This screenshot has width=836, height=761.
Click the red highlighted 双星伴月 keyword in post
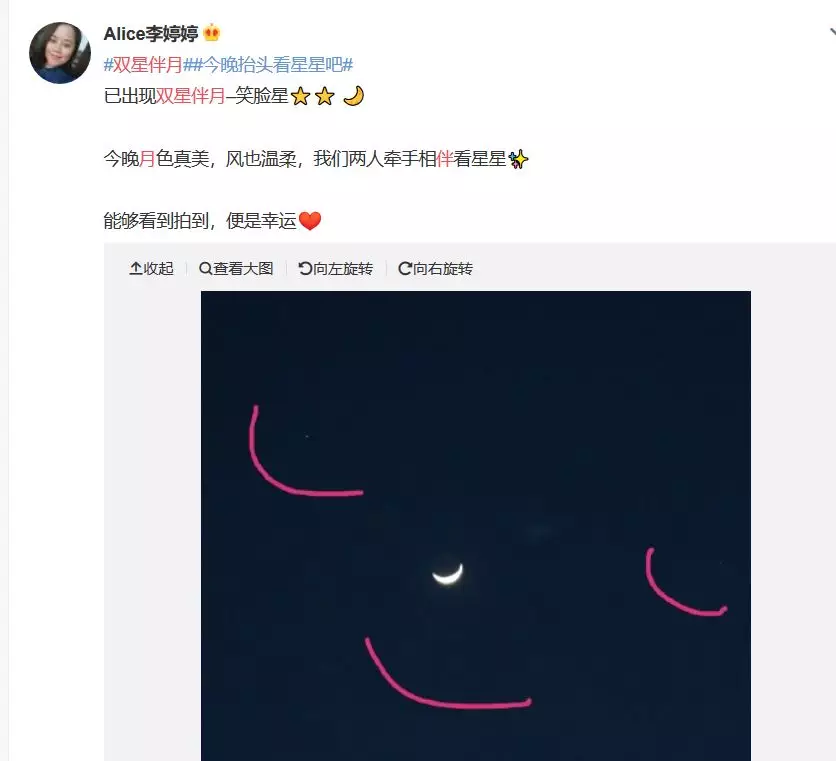click(x=190, y=96)
